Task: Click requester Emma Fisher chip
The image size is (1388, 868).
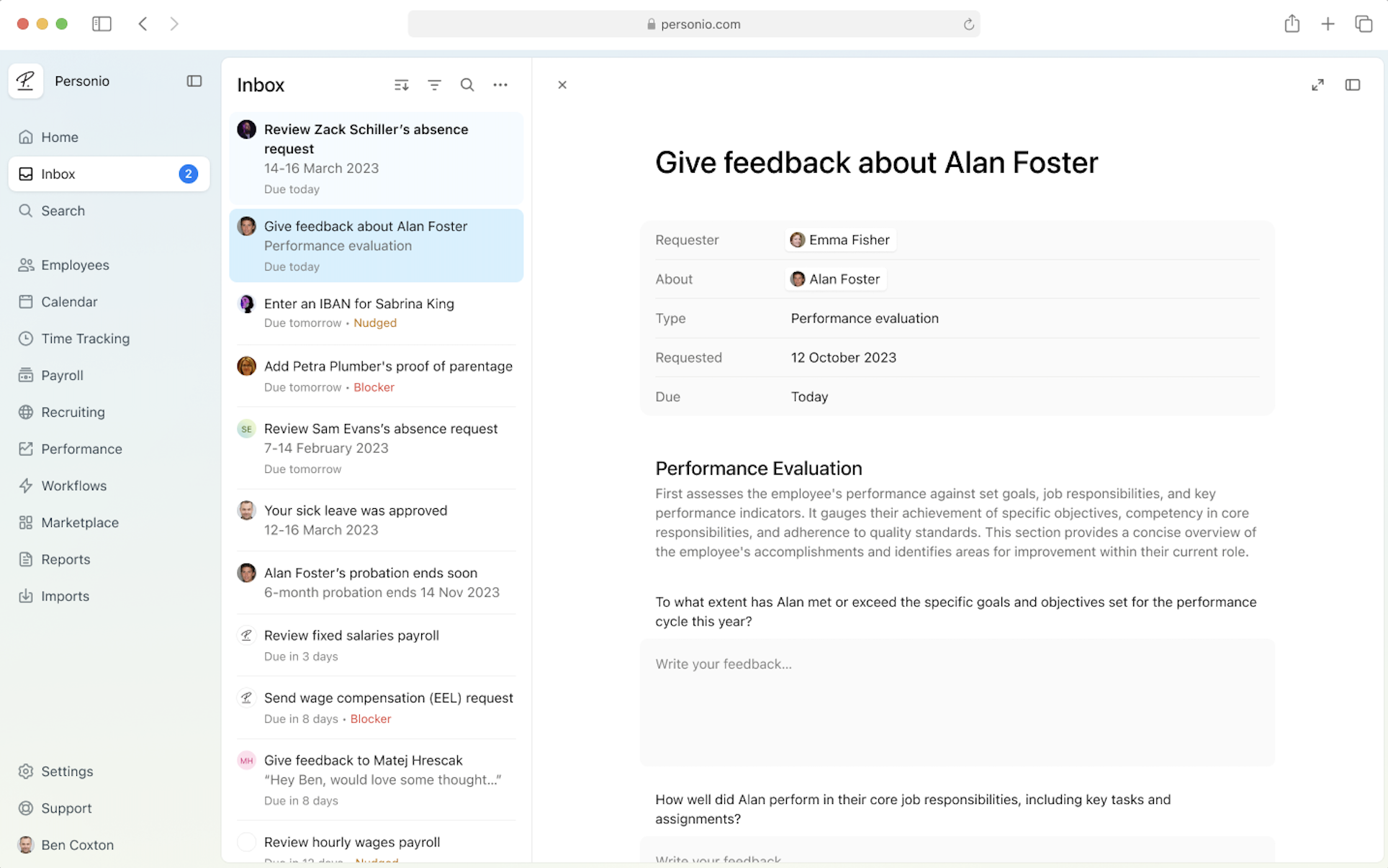Action: point(840,240)
